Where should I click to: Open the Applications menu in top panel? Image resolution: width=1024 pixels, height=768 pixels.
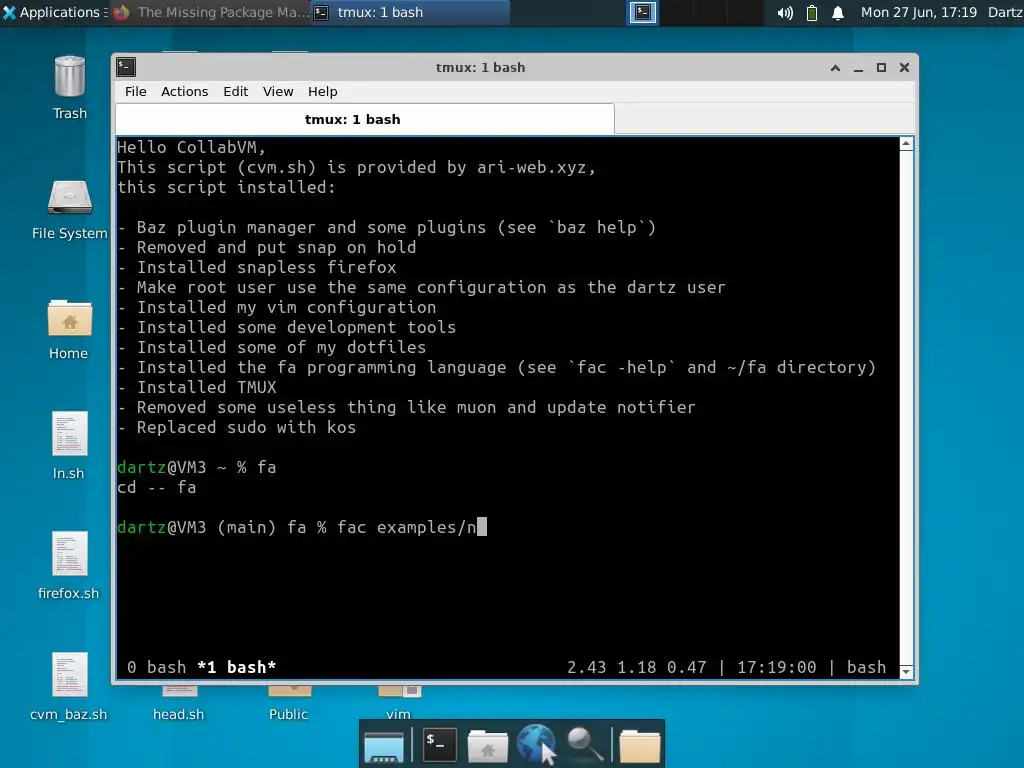(54, 12)
